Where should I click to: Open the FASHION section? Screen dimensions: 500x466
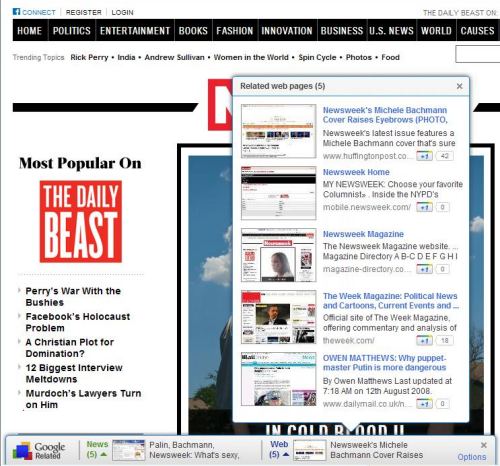[235, 31]
